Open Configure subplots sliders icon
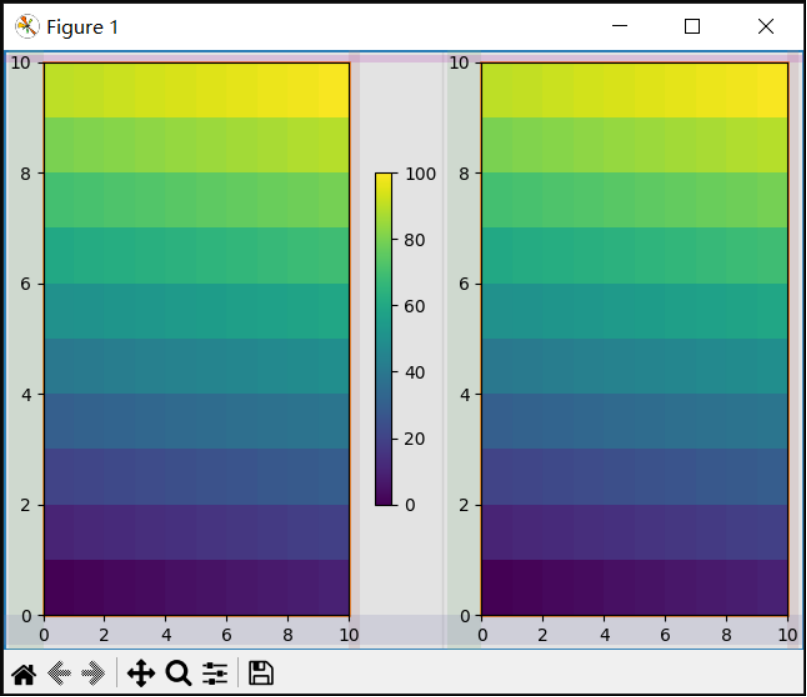Viewport: 807px width, 697px height. point(215,673)
